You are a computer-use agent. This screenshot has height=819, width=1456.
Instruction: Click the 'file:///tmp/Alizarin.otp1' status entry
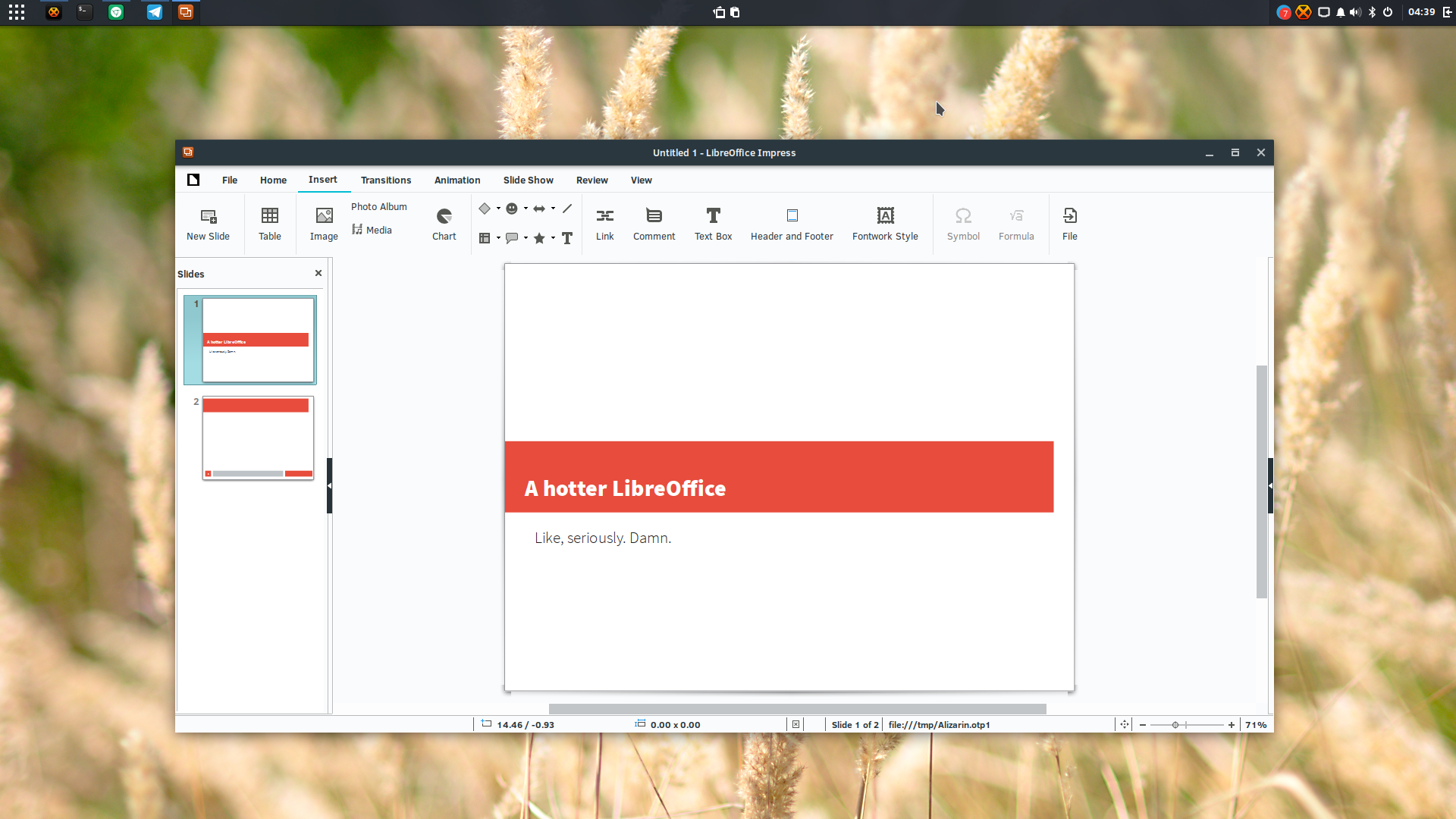tap(939, 725)
